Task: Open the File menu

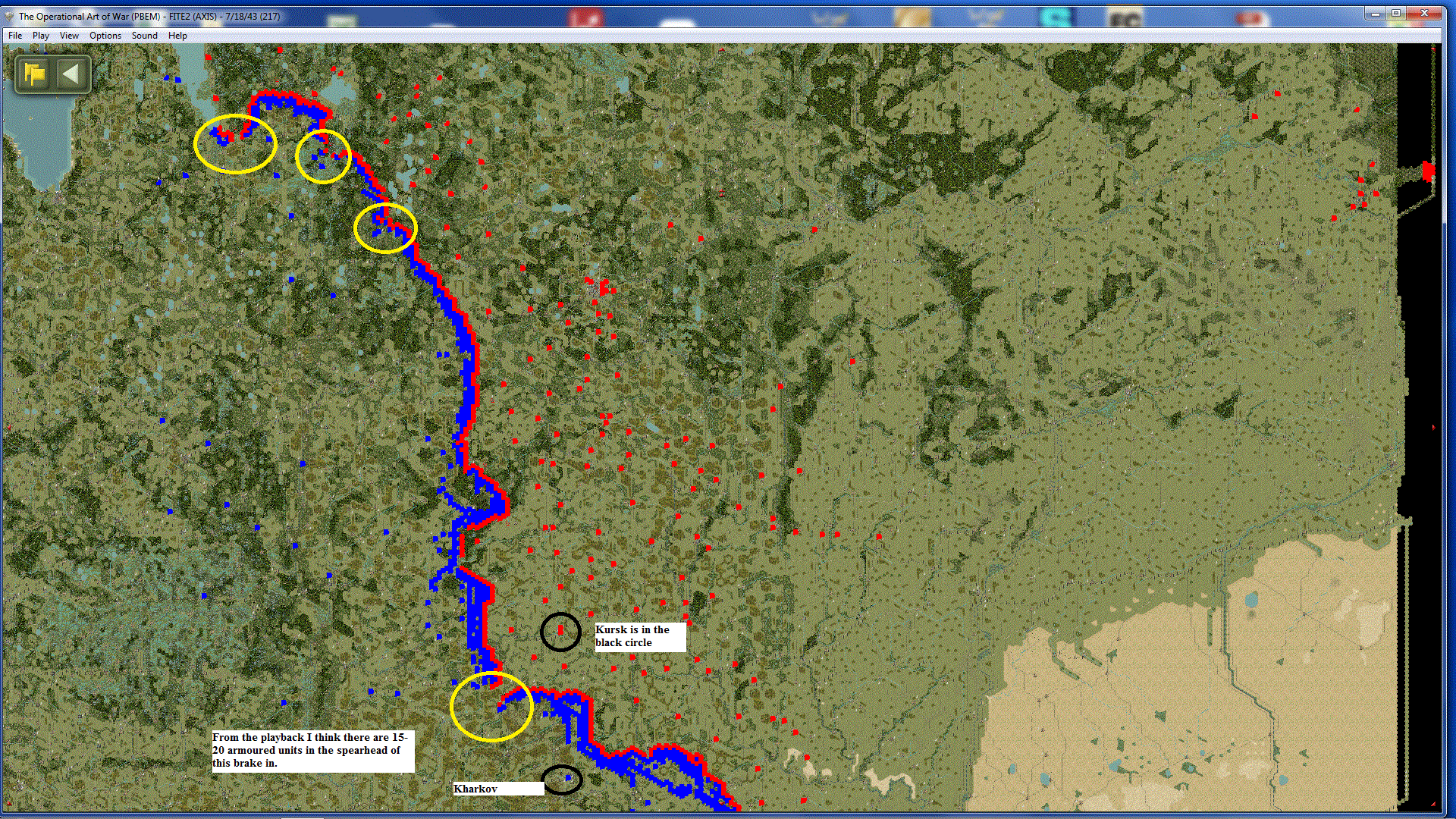Action: pyautogui.click(x=15, y=36)
